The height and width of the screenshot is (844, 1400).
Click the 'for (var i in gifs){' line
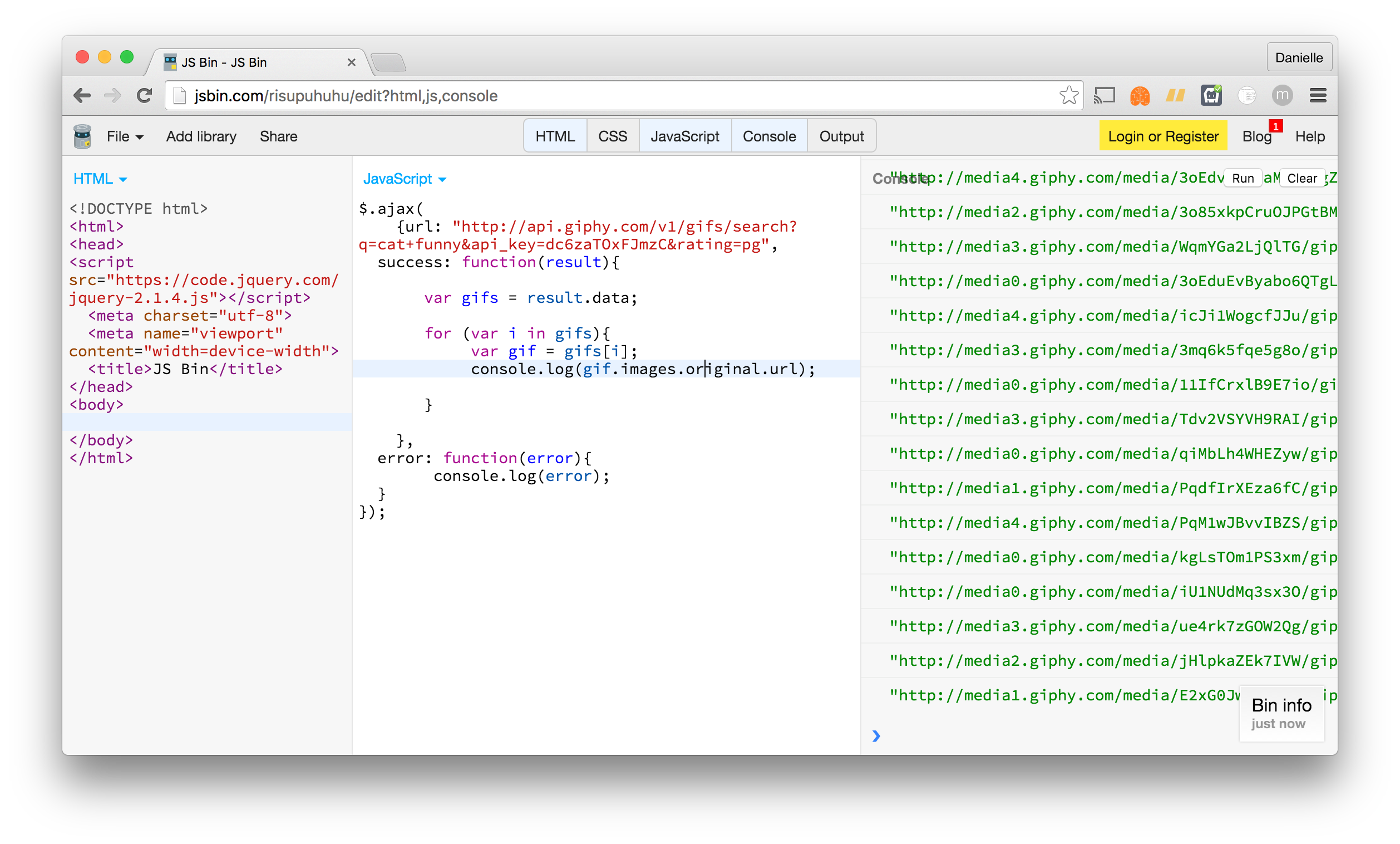[517, 333]
